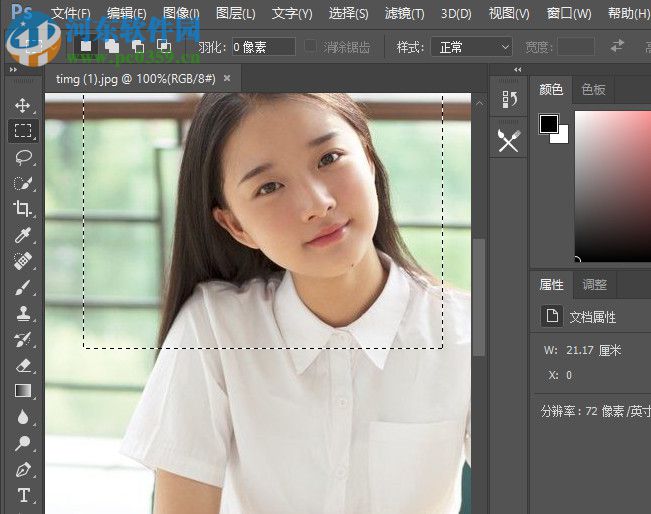Select the Dodge tool
Screen dimensions: 651x514
click(x=23, y=443)
